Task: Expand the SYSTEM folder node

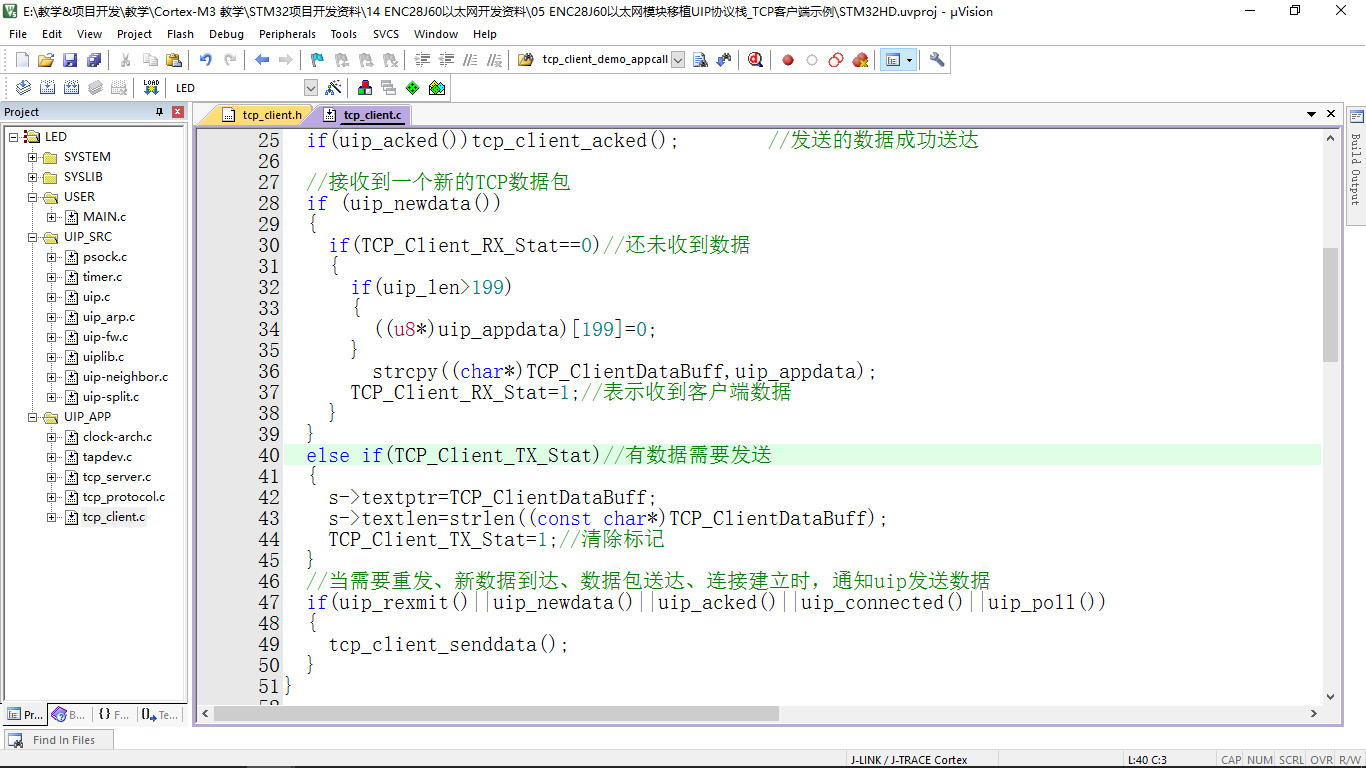Action: [x=32, y=157]
